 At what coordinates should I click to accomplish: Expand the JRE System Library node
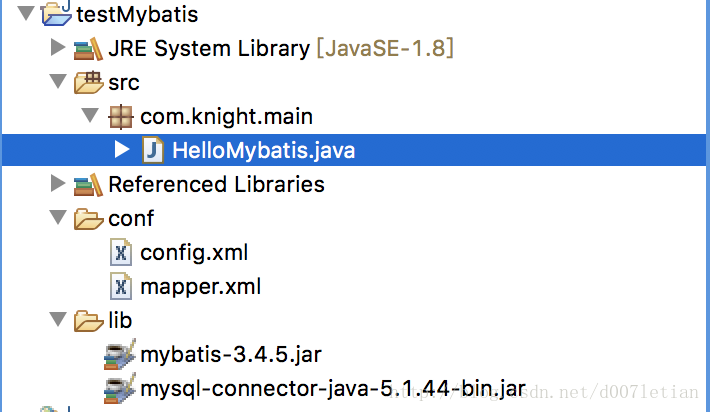(58, 47)
